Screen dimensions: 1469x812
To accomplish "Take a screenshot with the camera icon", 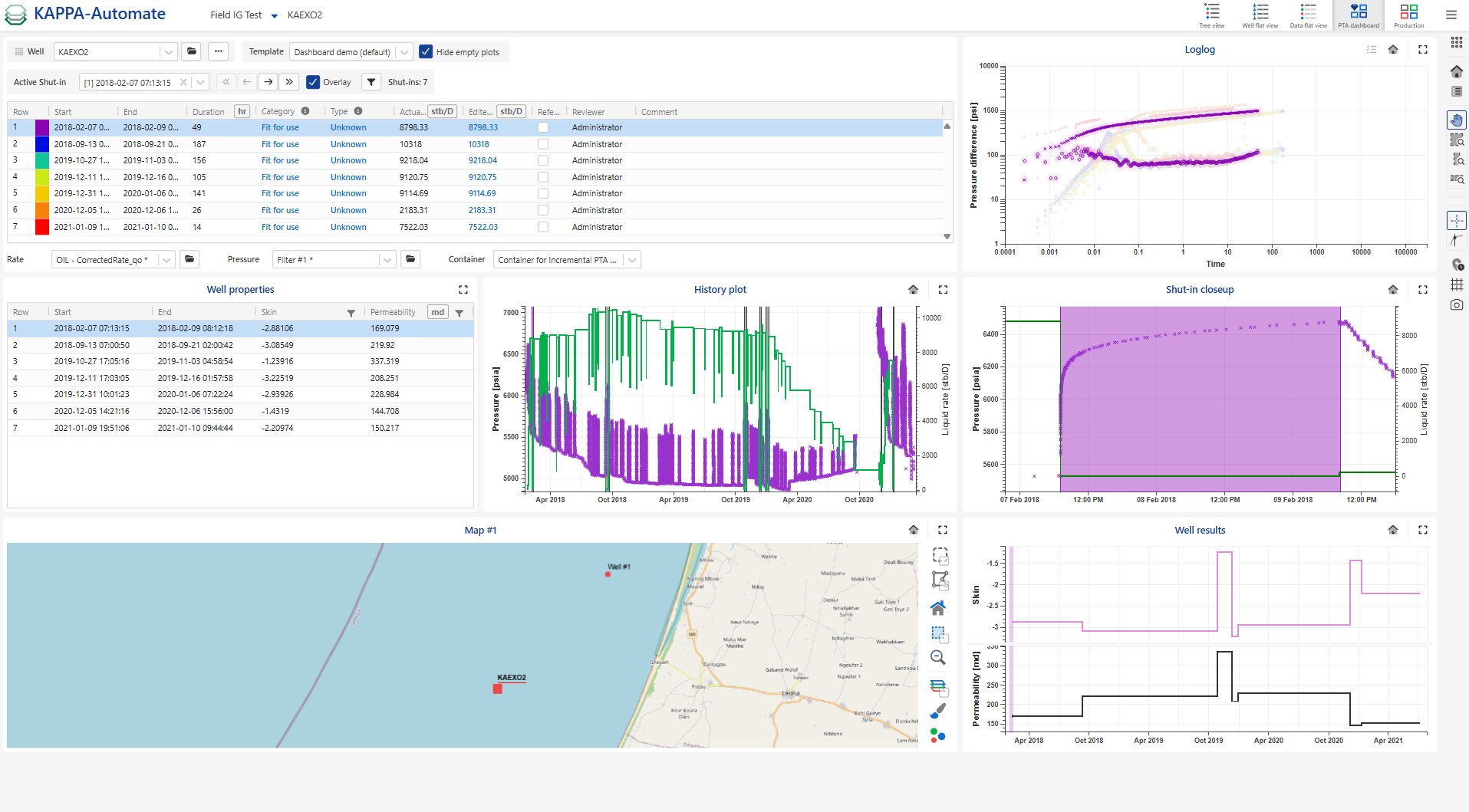I will (1457, 304).
